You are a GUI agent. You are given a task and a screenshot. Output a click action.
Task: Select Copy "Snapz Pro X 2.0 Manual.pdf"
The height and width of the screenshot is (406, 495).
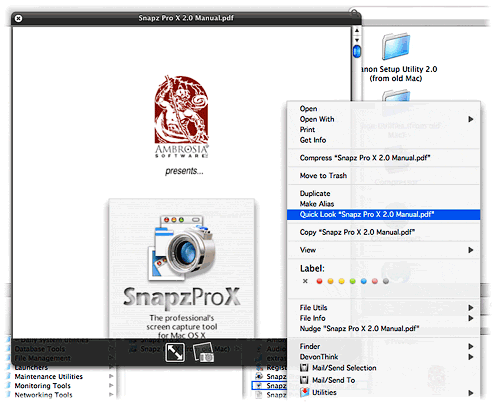[x=357, y=232]
